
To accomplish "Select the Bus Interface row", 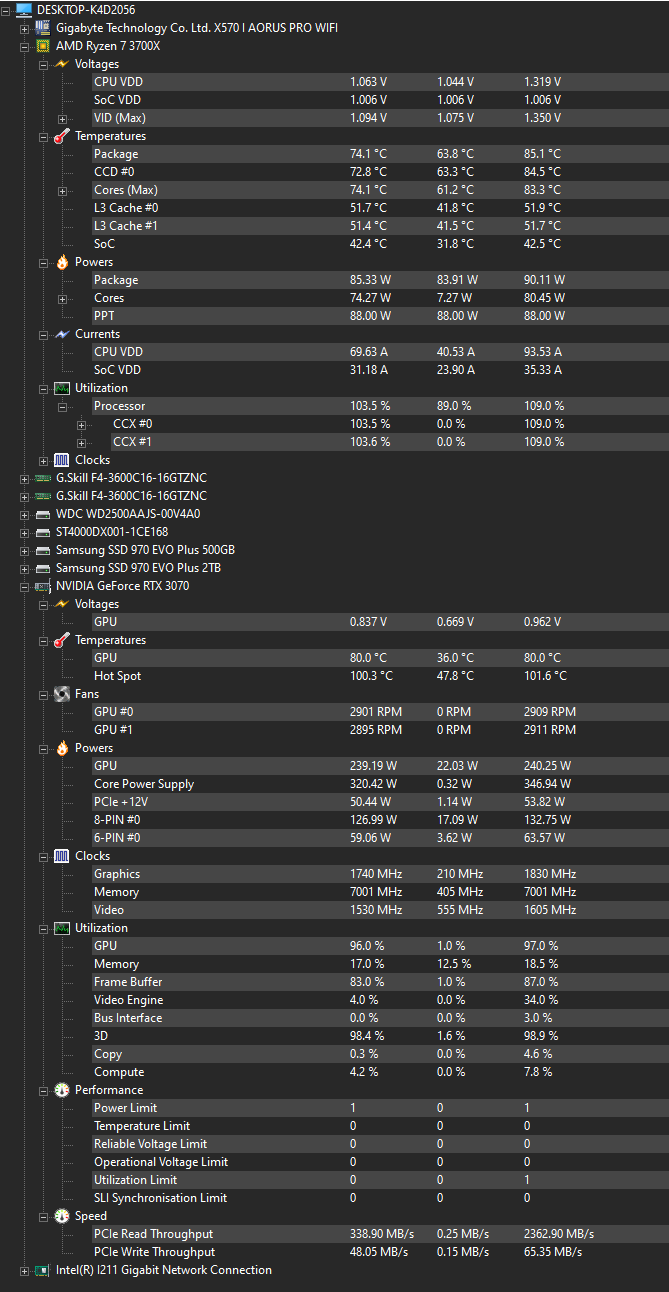I will pyautogui.click(x=380, y=1018).
